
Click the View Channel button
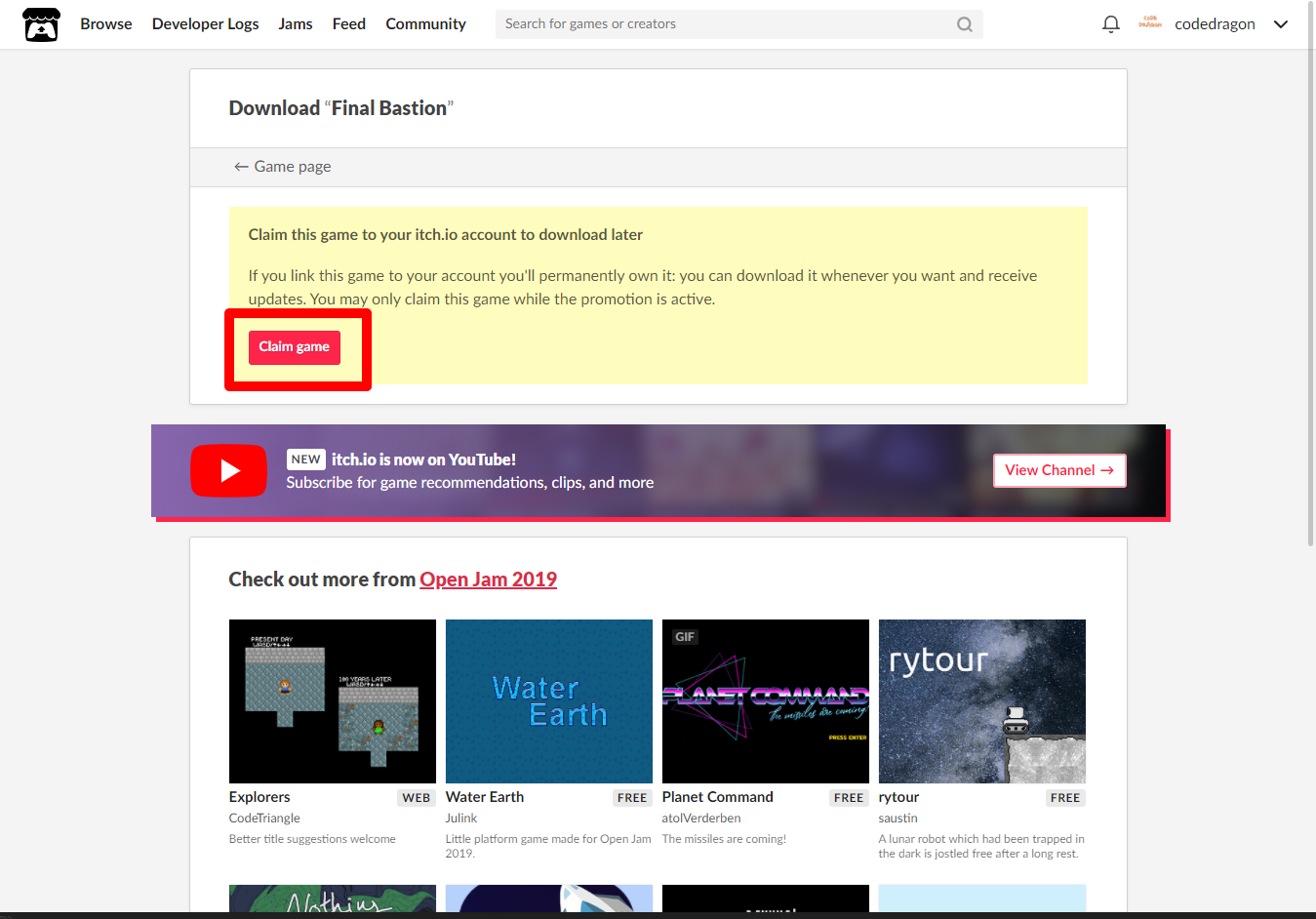click(x=1059, y=470)
